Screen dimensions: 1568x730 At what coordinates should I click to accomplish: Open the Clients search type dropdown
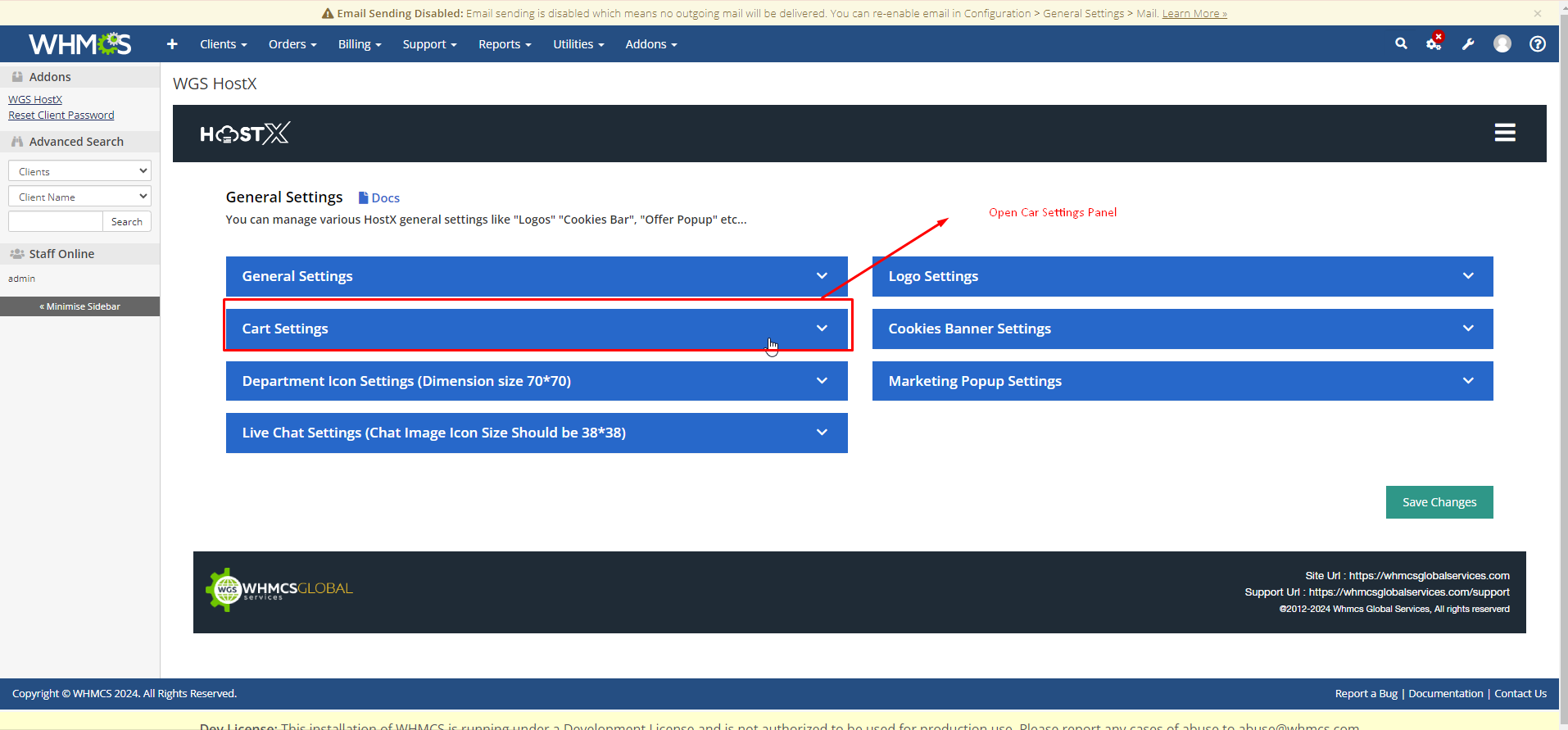point(79,171)
